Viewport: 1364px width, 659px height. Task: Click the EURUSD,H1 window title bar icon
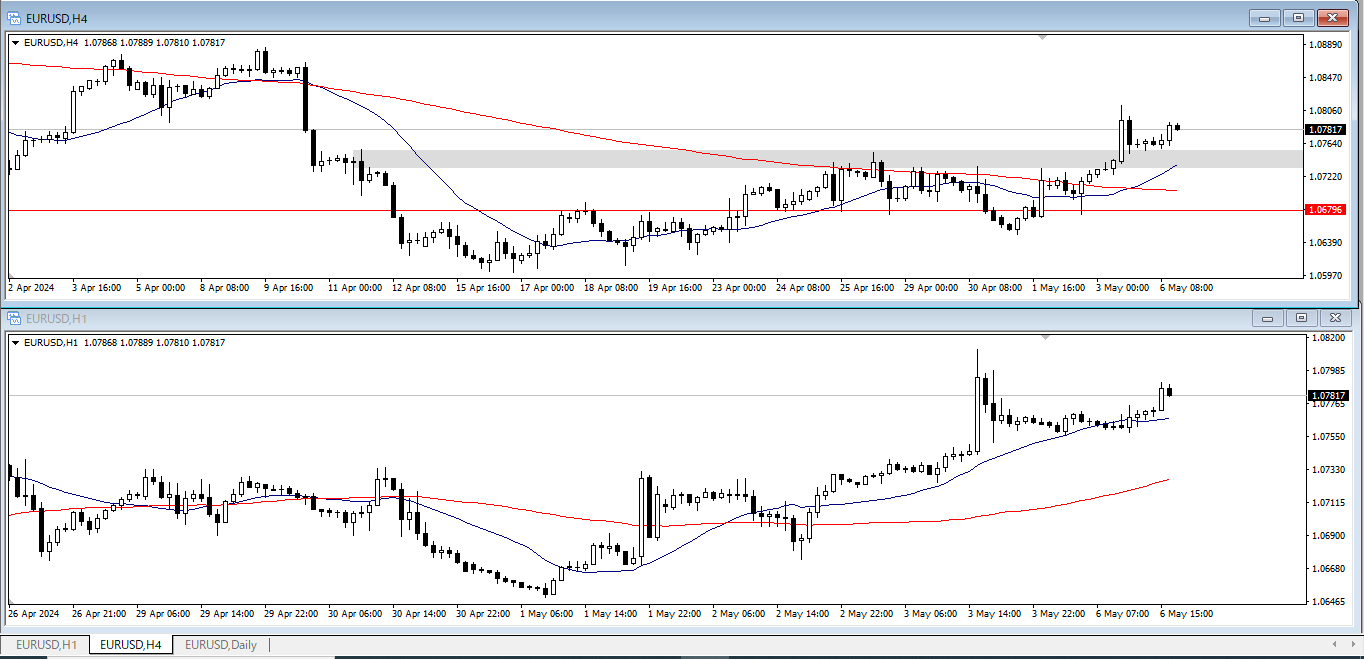pyautogui.click(x=14, y=318)
